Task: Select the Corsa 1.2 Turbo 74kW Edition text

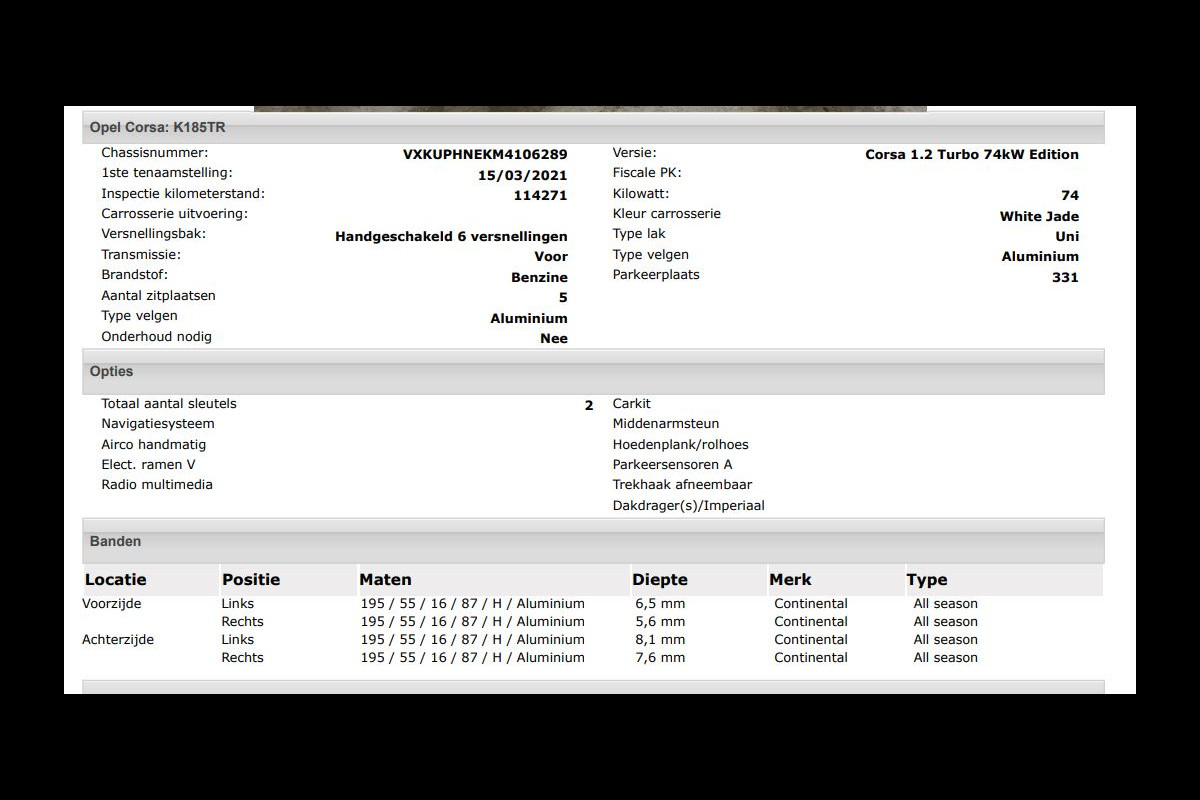Action: pos(971,155)
